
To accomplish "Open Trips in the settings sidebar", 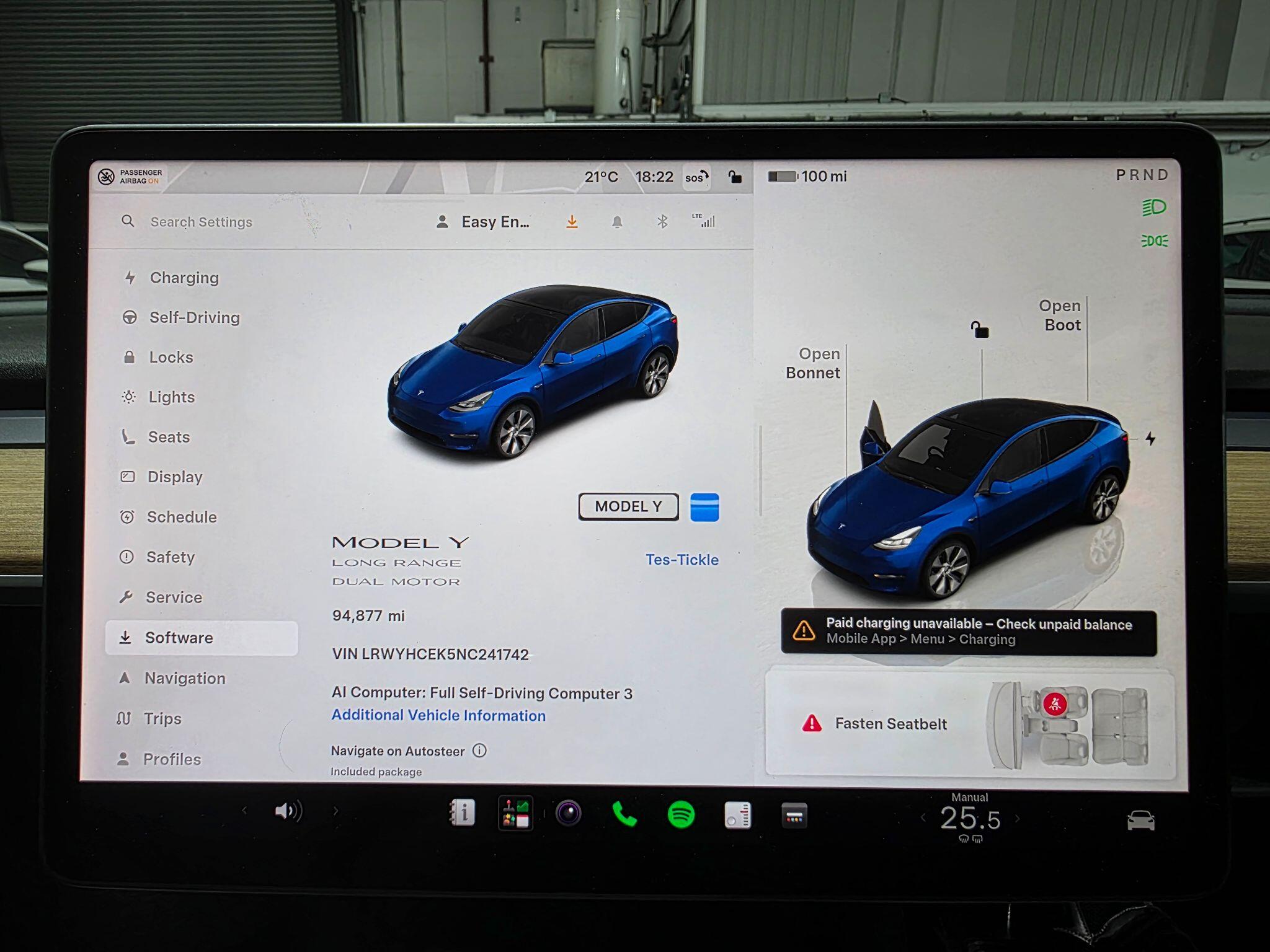I will click(x=149, y=718).
